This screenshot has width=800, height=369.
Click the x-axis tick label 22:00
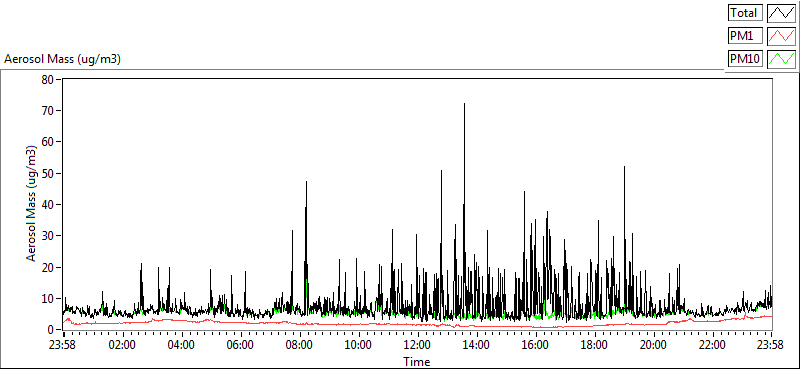712,345
